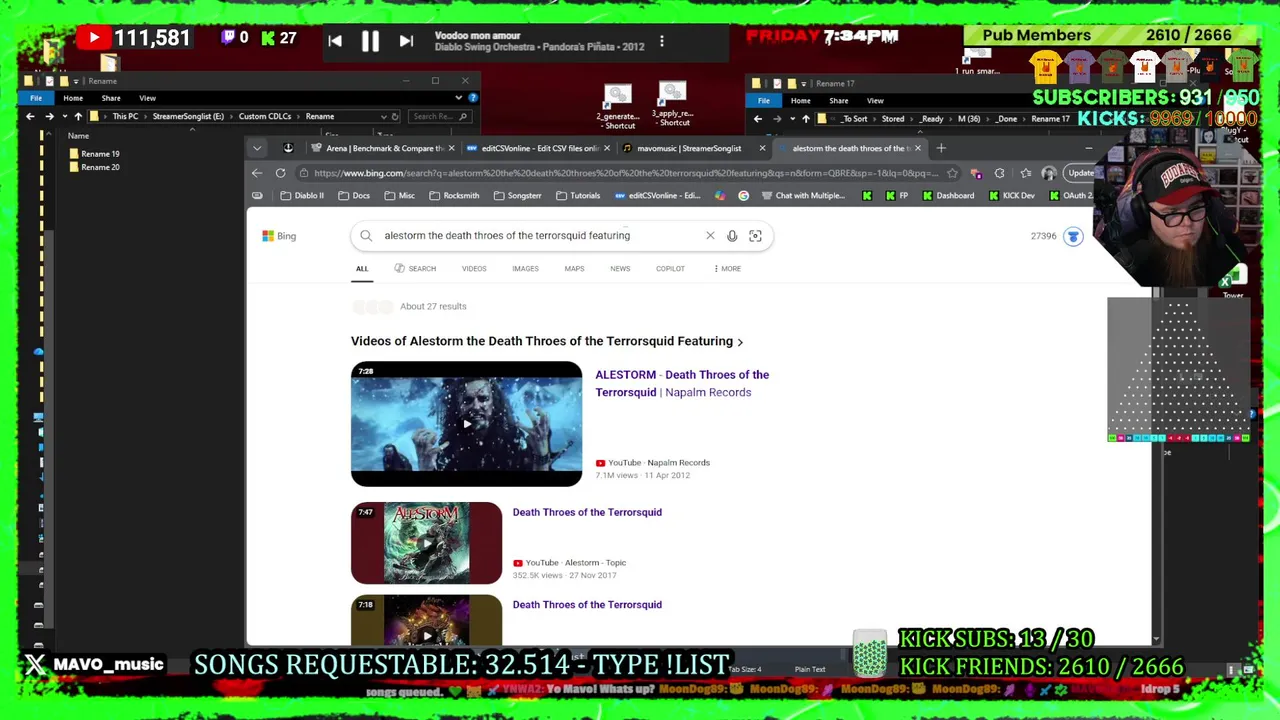Close the mavomusic StreamerSonglist tab
1280x720 pixels.
tap(762, 148)
